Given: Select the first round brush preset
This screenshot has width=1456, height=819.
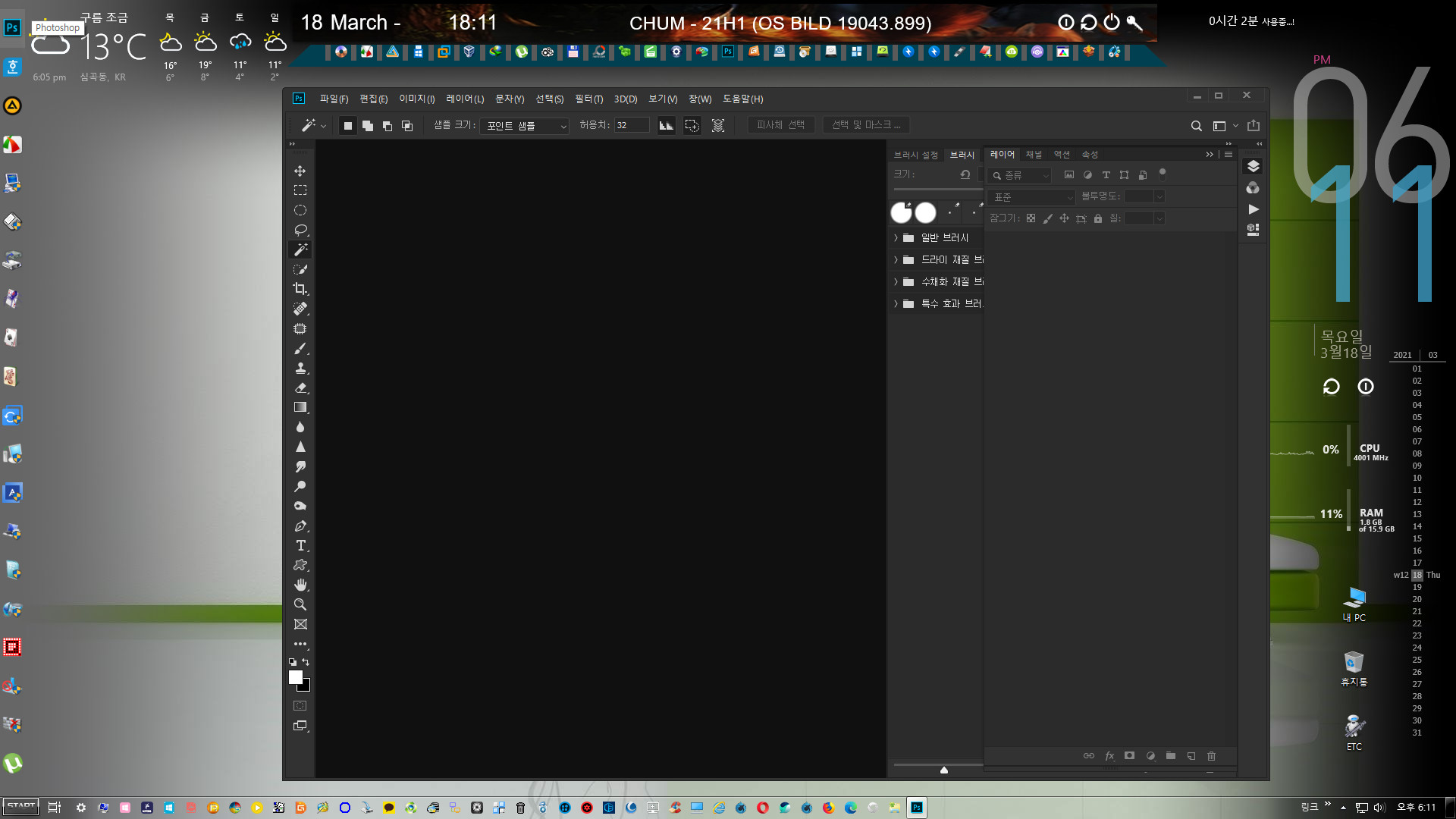Looking at the screenshot, I should click(901, 213).
